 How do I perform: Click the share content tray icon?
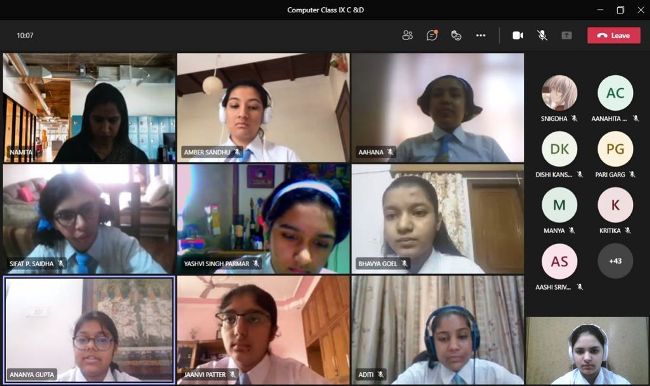tap(567, 35)
